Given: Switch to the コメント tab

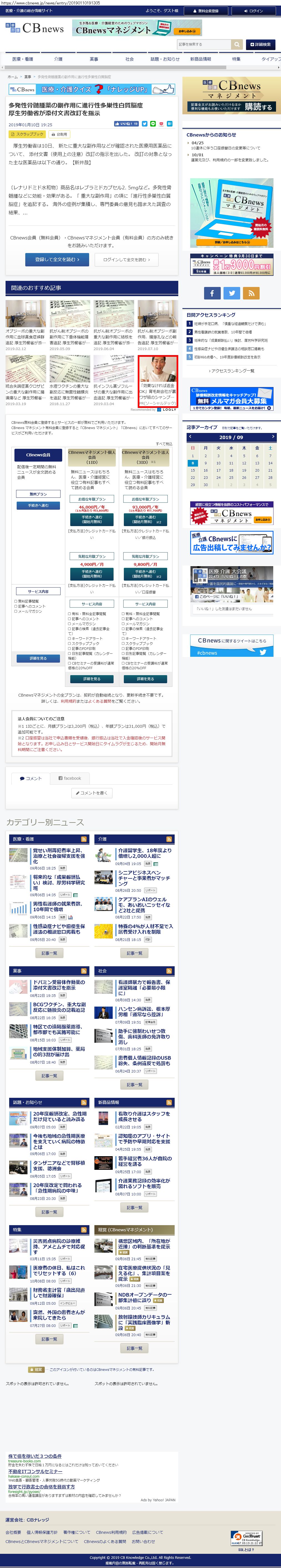Looking at the screenshot, I should [x=31, y=778].
